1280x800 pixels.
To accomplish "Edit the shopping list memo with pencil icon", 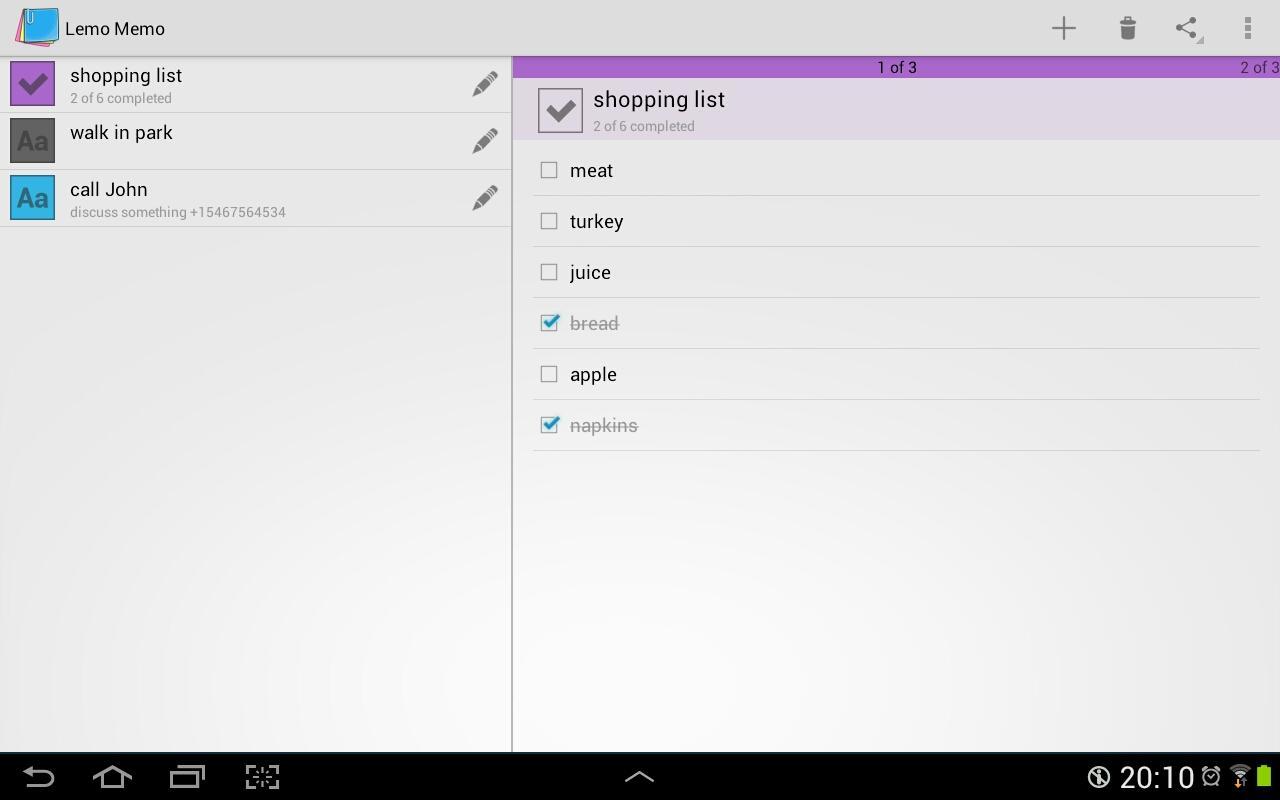I will [x=485, y=84].
